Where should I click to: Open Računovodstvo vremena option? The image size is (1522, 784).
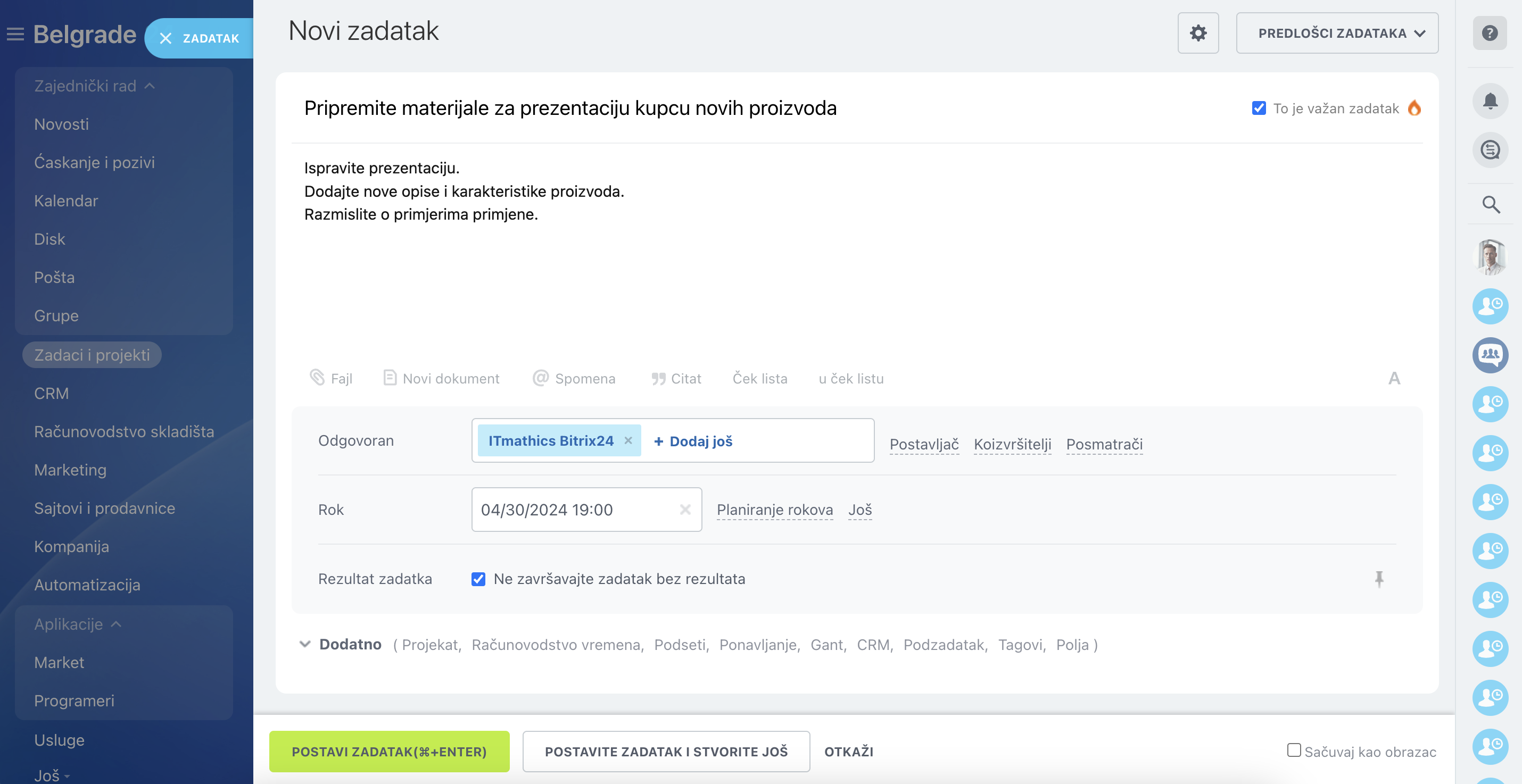click(x=556, y=645)
